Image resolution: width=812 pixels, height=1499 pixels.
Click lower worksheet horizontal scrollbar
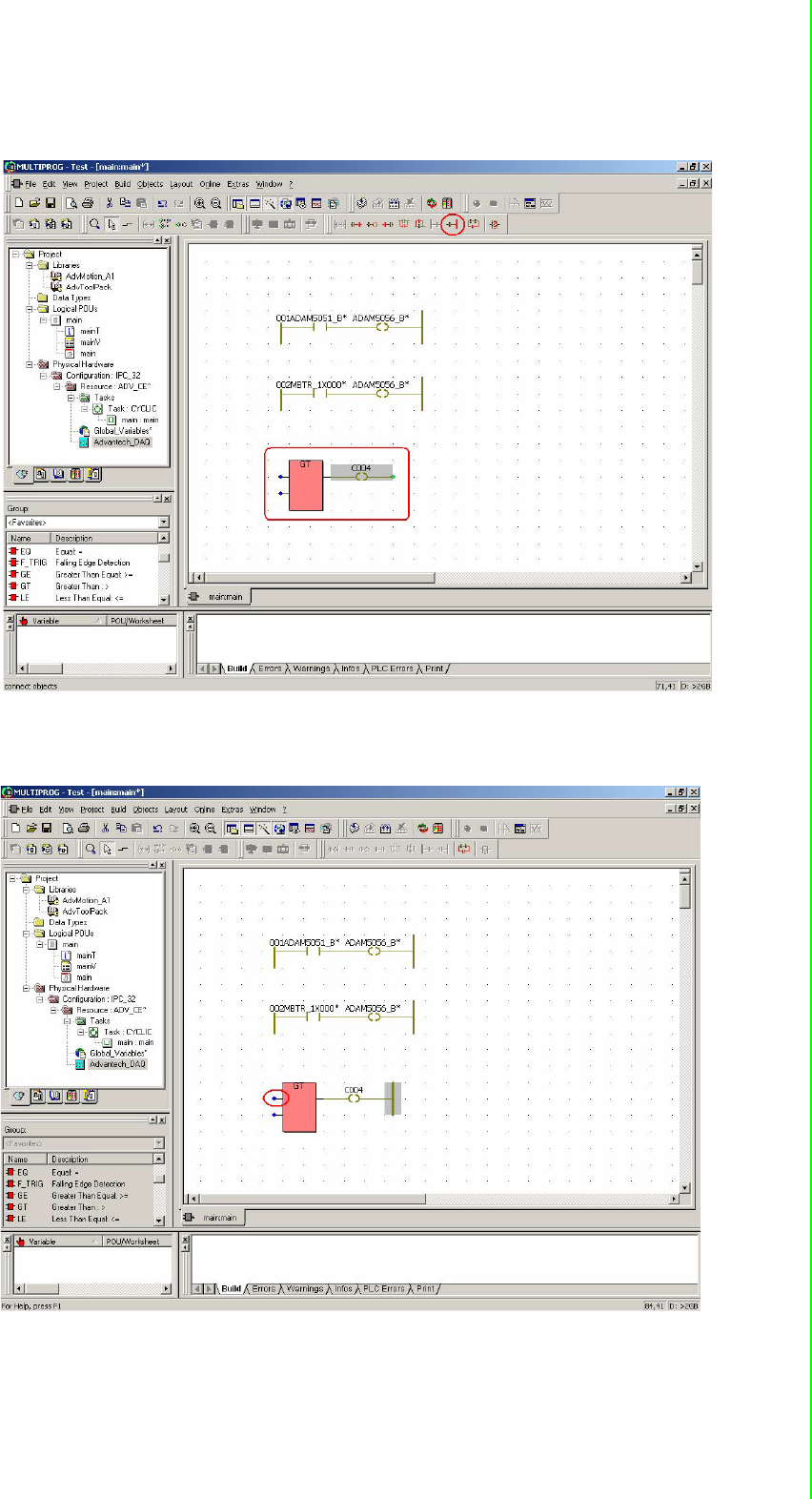coord(435,1199)
